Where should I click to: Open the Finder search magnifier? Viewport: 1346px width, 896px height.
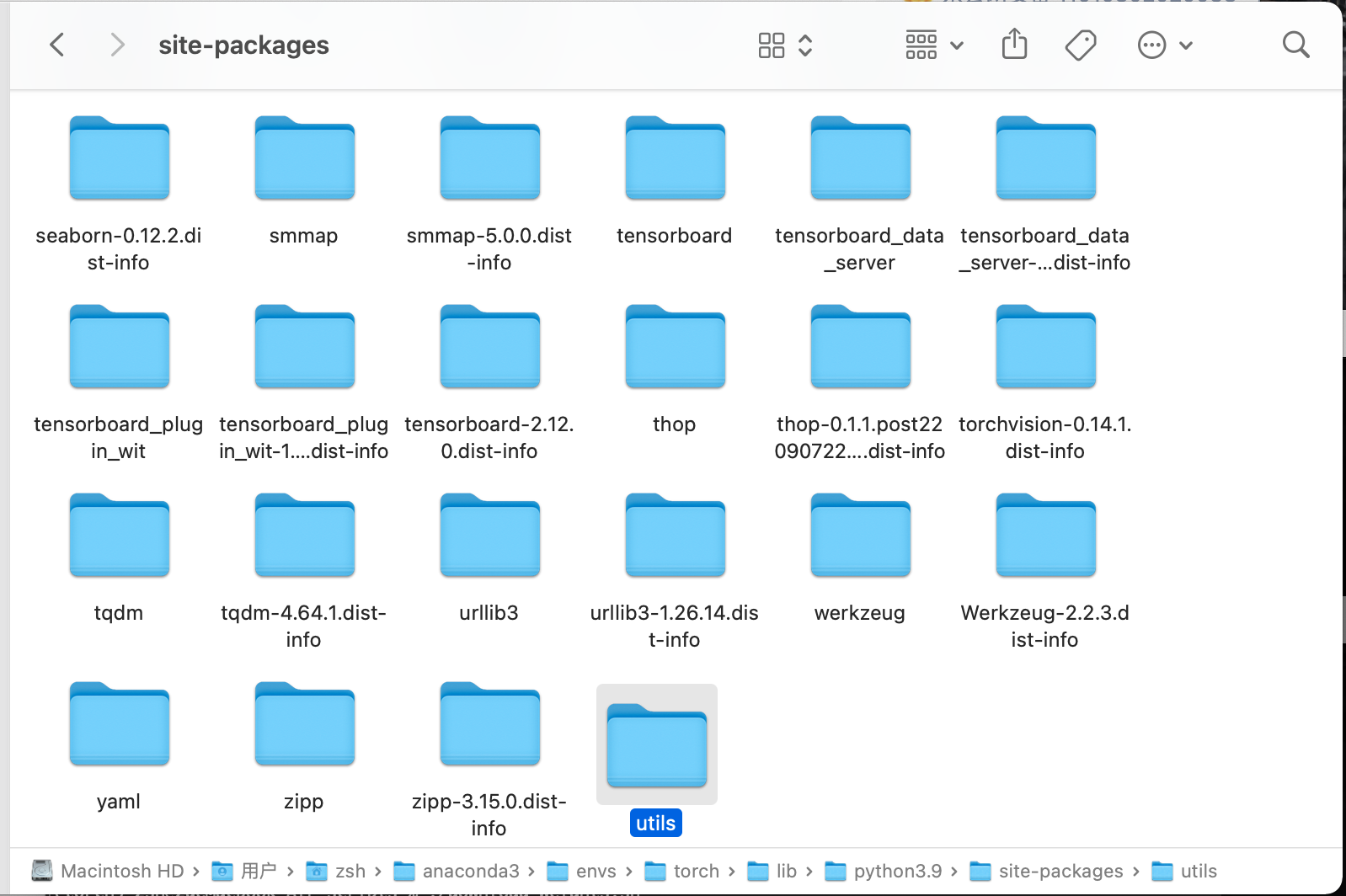[1295, 45]
